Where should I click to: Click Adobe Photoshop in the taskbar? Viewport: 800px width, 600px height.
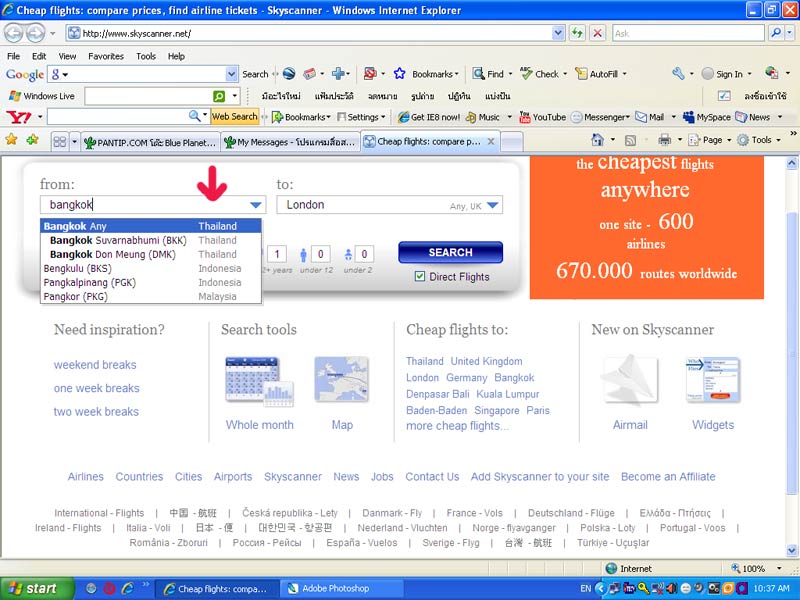click(x=341, y=588)
